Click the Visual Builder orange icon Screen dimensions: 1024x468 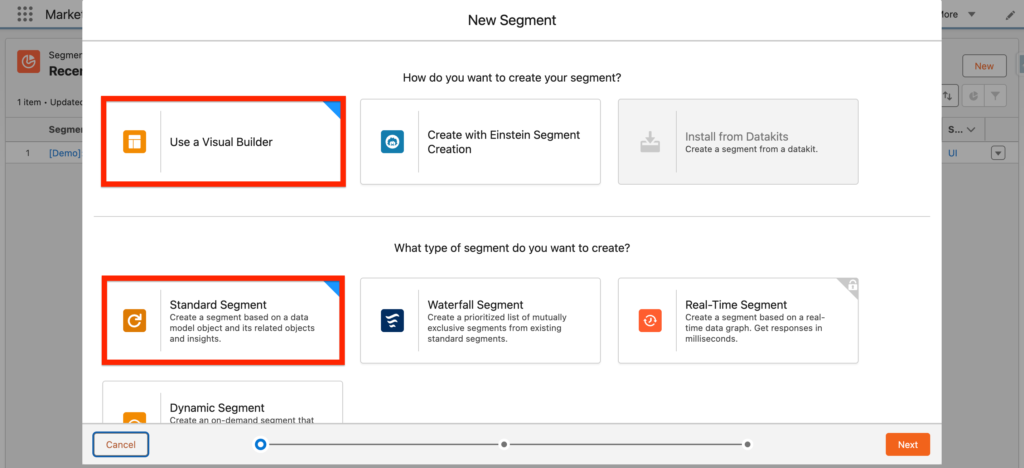[x=134, y=142]
